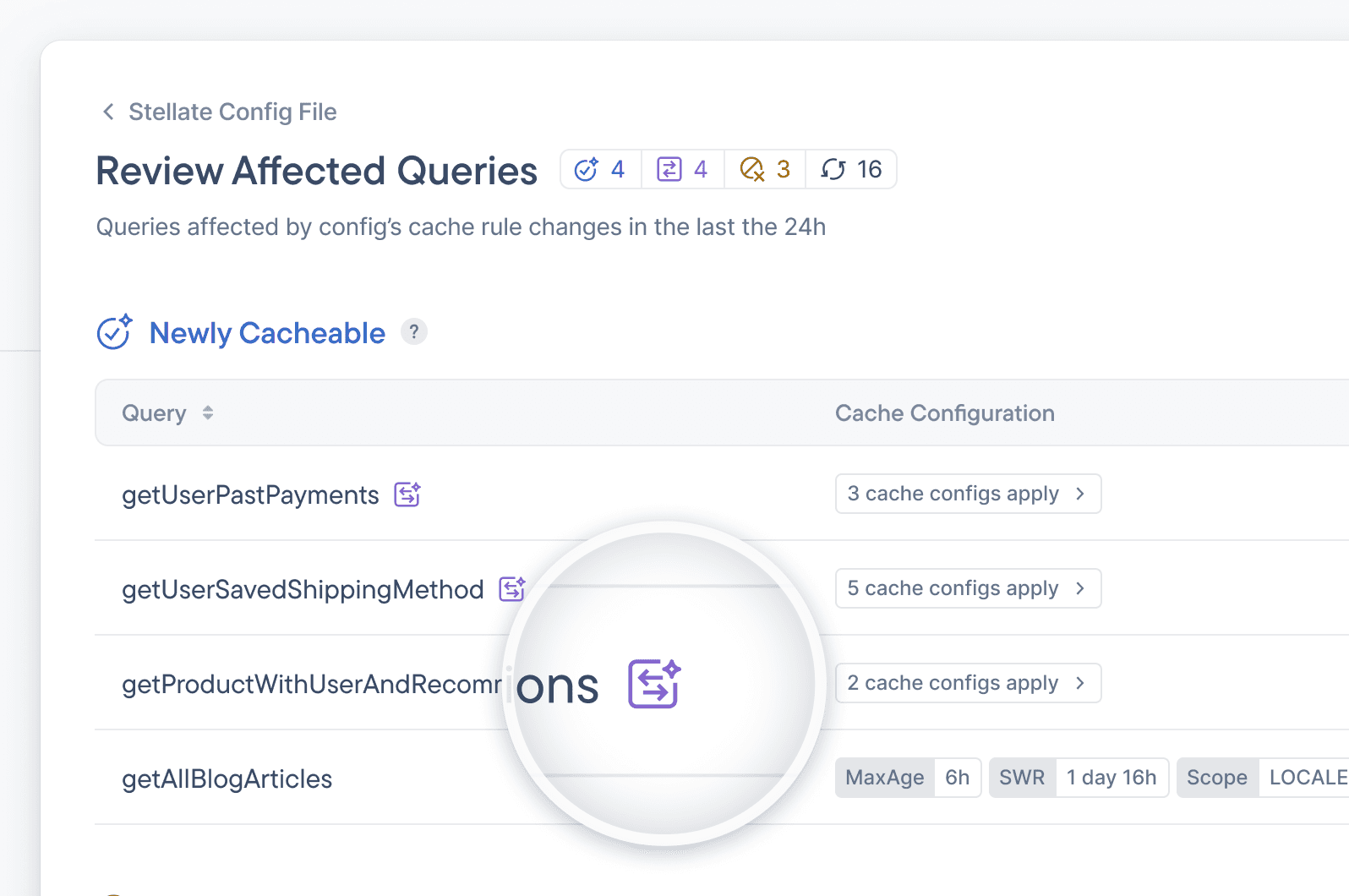Click the magnified icon beside getProductWithUserAndRecommendations

pyautogui.click(x=654, y=684)
